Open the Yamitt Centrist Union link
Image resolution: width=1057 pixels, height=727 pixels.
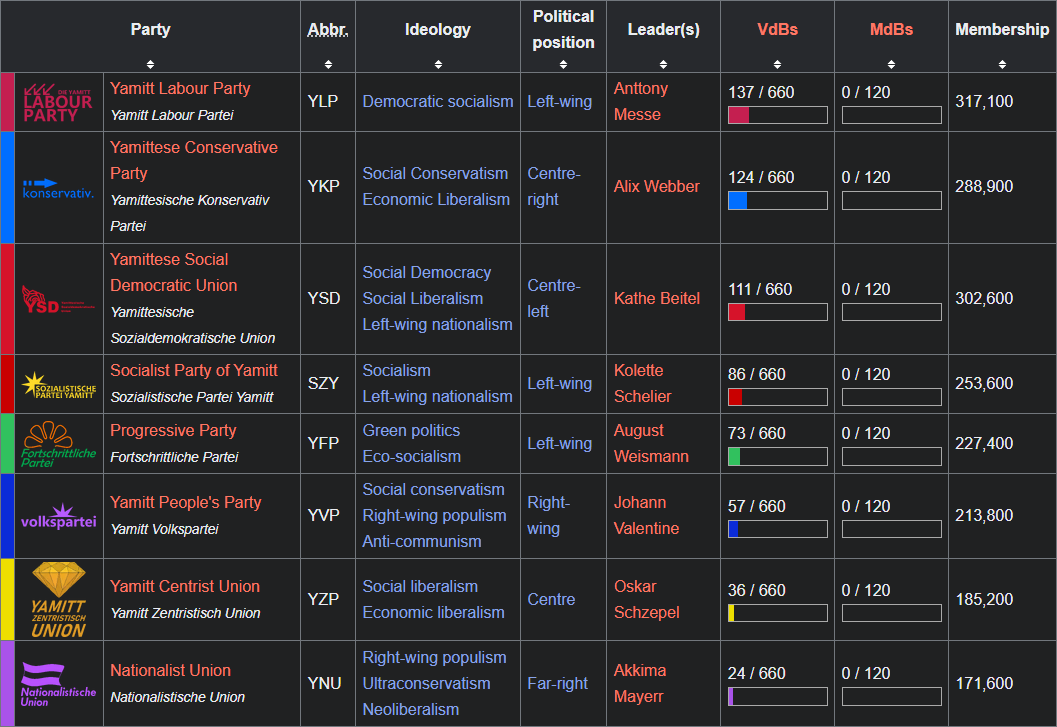[x=185, y=586]
